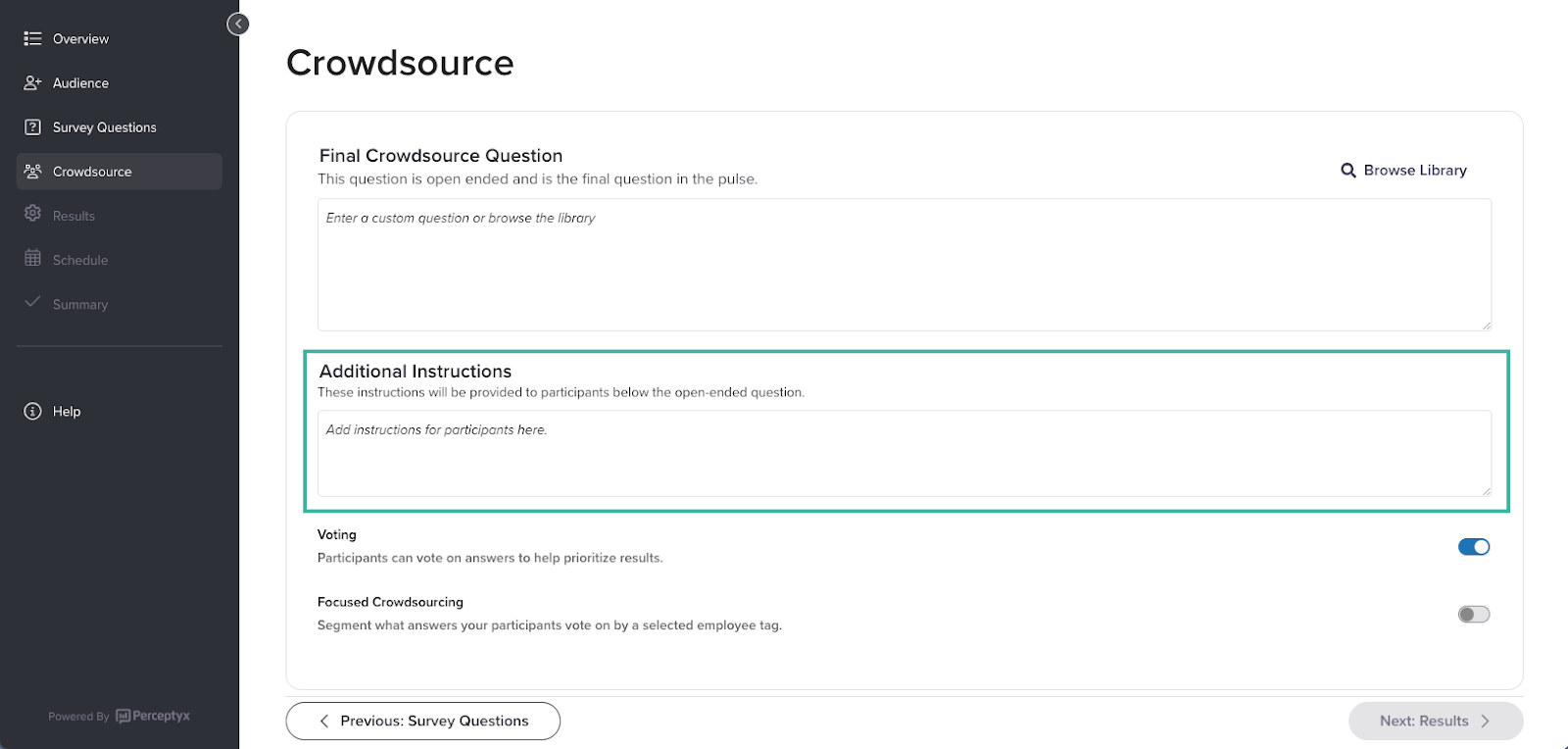Click the Results gear icon
1568x749 pixels.
tap(32, 214)
